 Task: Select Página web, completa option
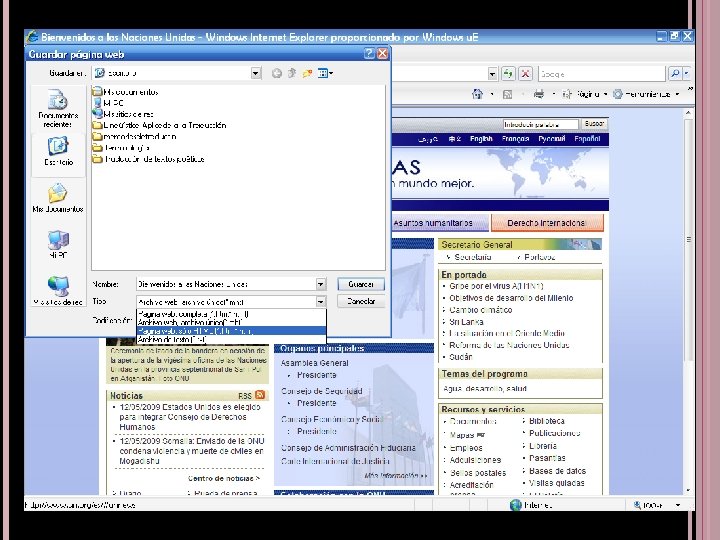click(231, 314)
